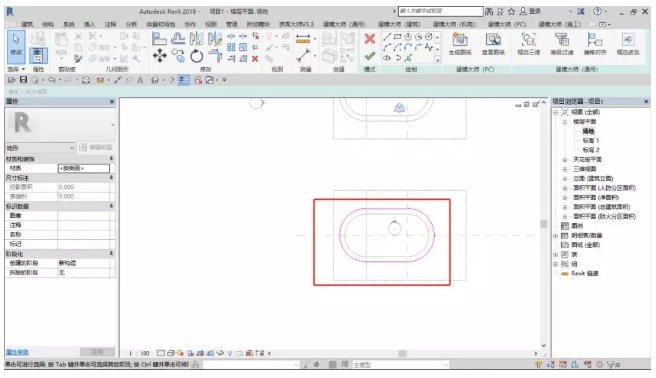
Task: Open the 注释 ribbon tab
Action: click(x=110, y=24)
